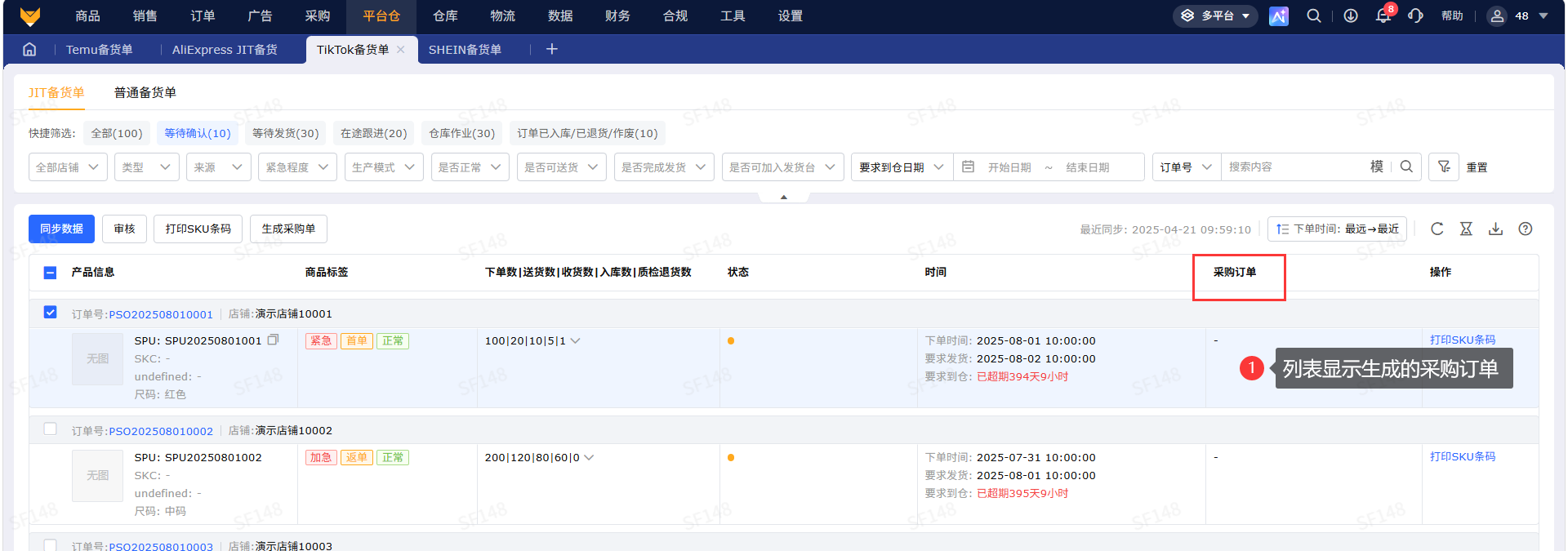Screen dimensions: 1568x551
Task: Expand quantity details 100|20|10|5|1
Action: [x=575, y=340]
